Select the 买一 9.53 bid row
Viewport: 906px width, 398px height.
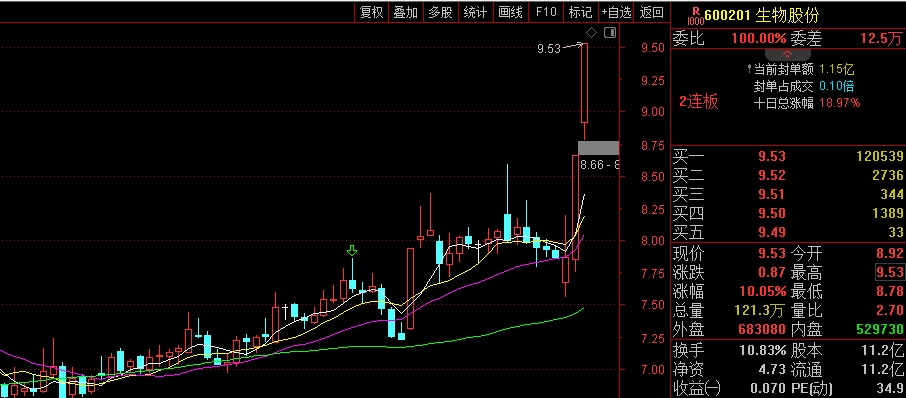(x=788, y=156)
